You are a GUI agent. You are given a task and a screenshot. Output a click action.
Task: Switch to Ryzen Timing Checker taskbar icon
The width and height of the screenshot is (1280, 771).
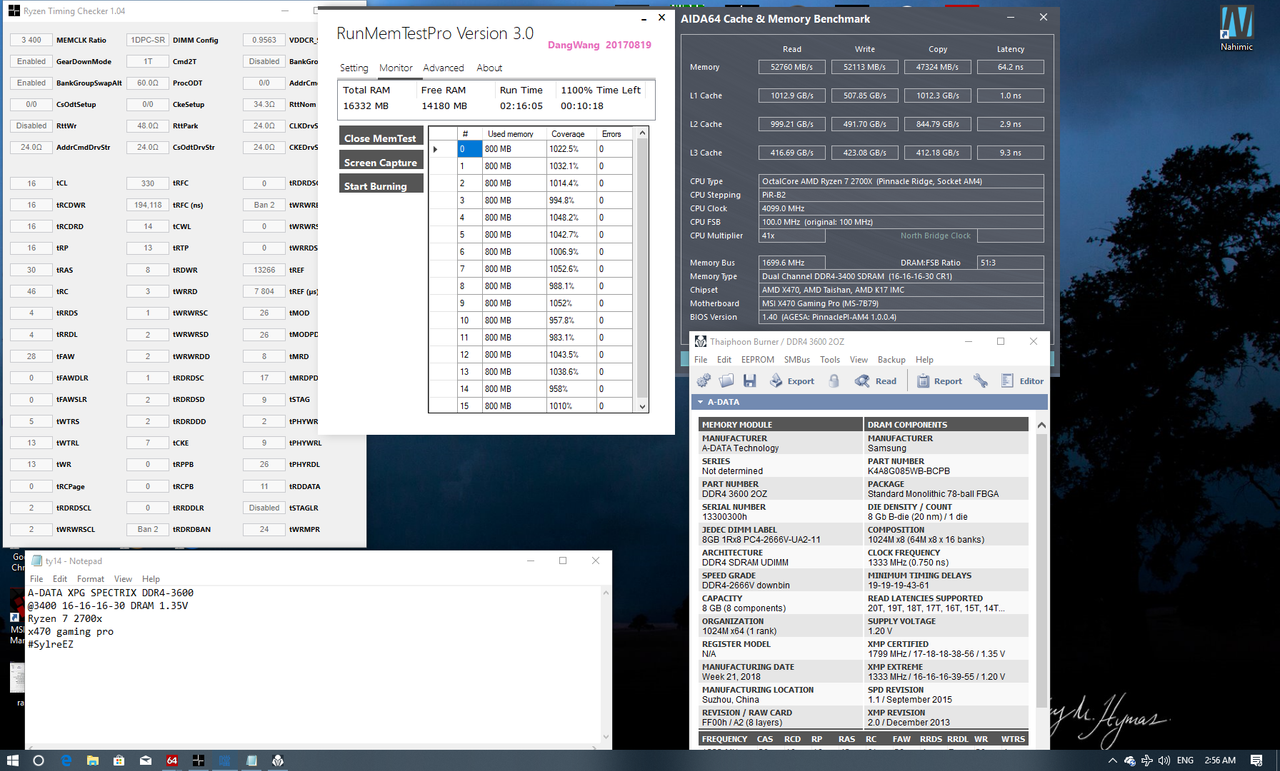click(x=198, y=760)
